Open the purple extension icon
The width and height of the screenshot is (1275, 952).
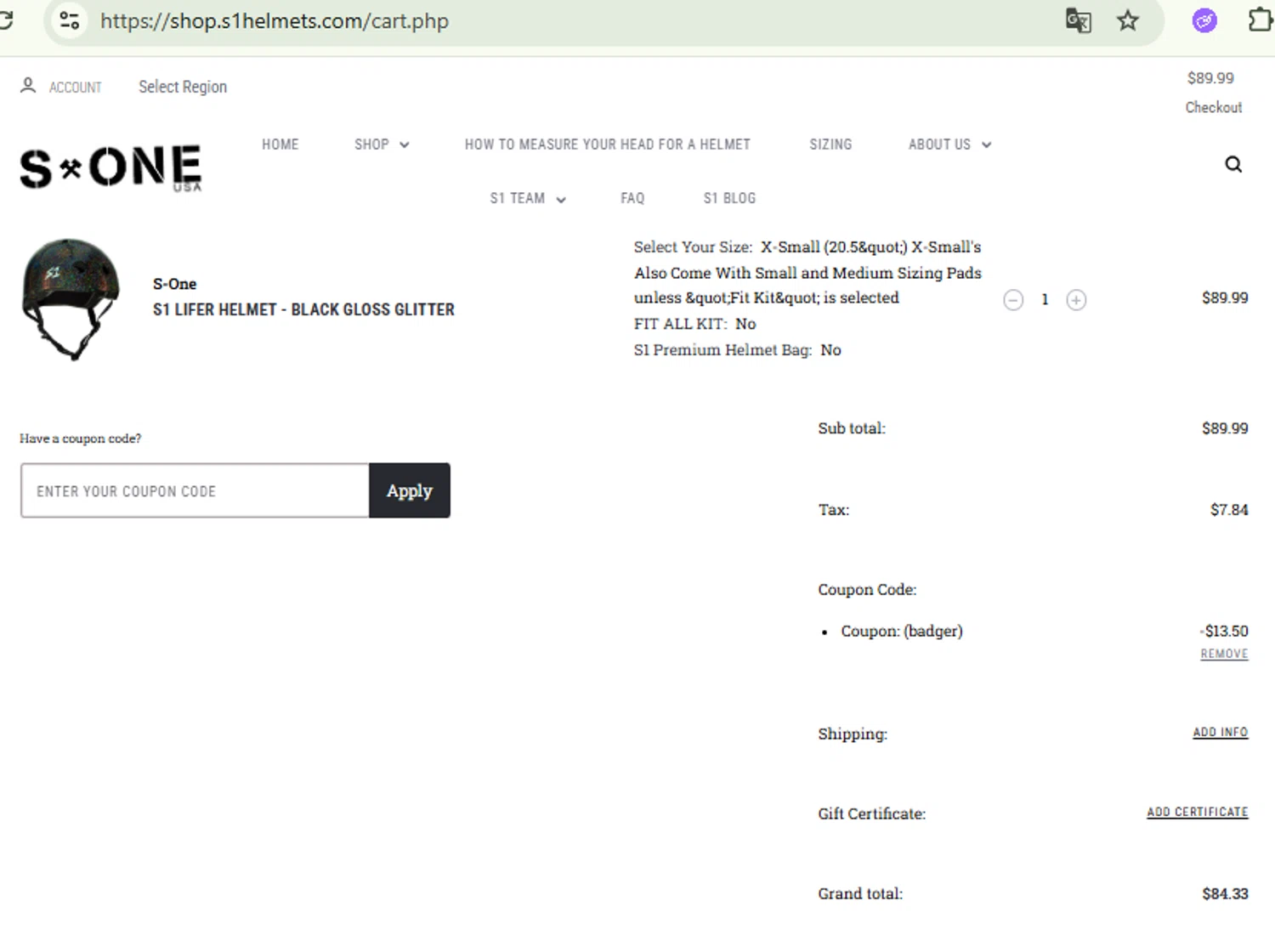click(x=1204, y=20)
